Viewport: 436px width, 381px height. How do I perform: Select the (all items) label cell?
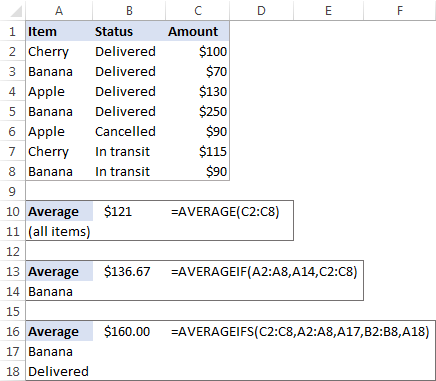pyautogui.click(x=59, y=231)
